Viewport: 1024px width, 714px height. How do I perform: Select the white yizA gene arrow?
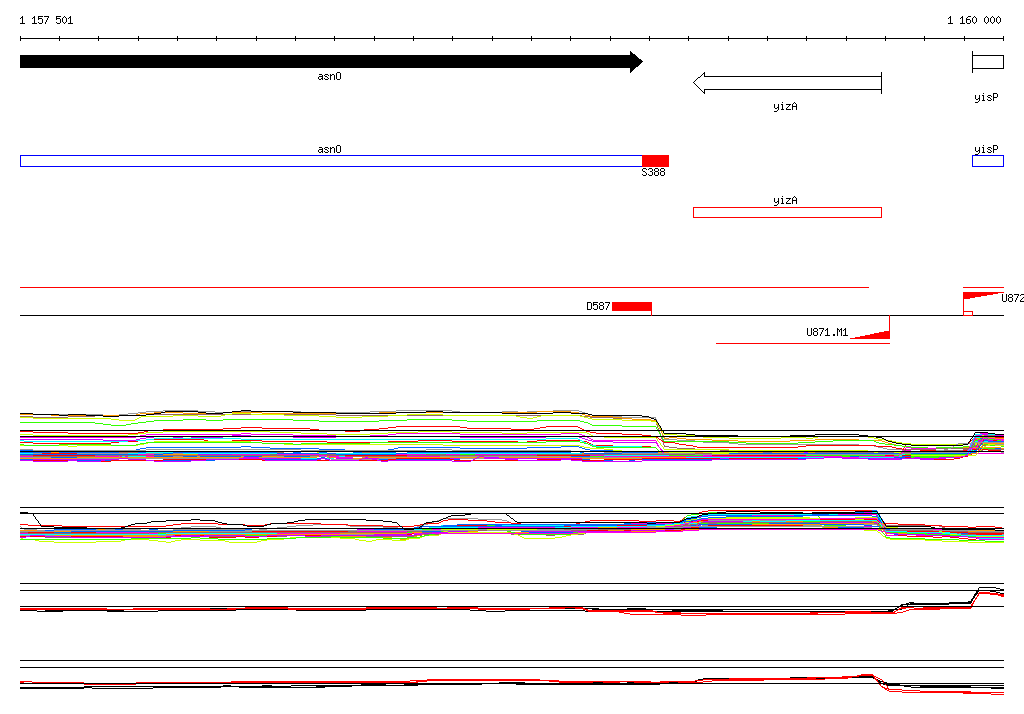point(787,83)
